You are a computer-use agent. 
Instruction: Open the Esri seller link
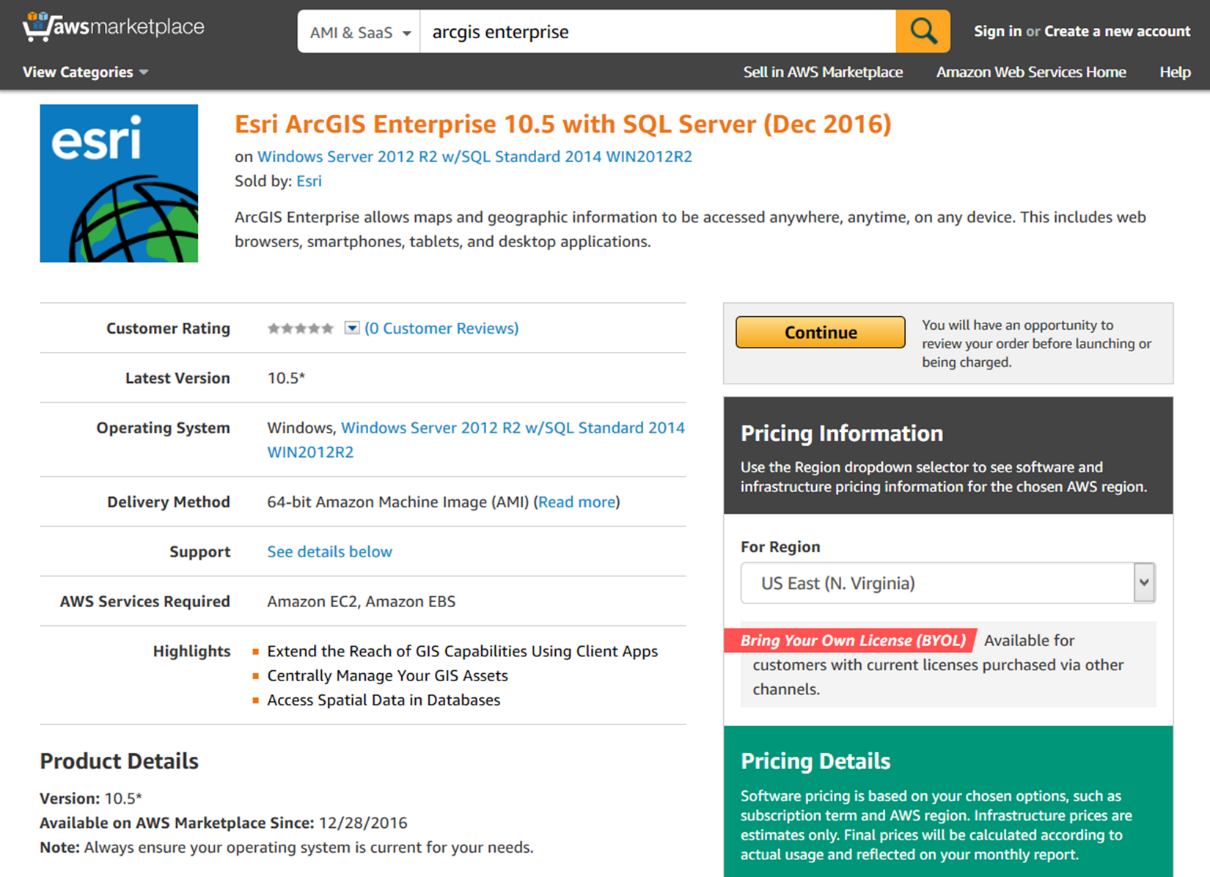(309, 181)
